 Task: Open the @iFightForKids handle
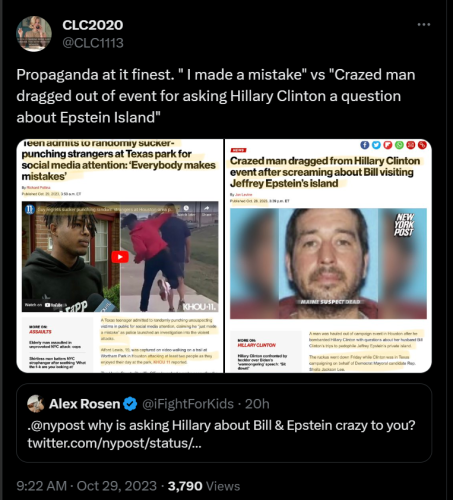coord(188,404)
